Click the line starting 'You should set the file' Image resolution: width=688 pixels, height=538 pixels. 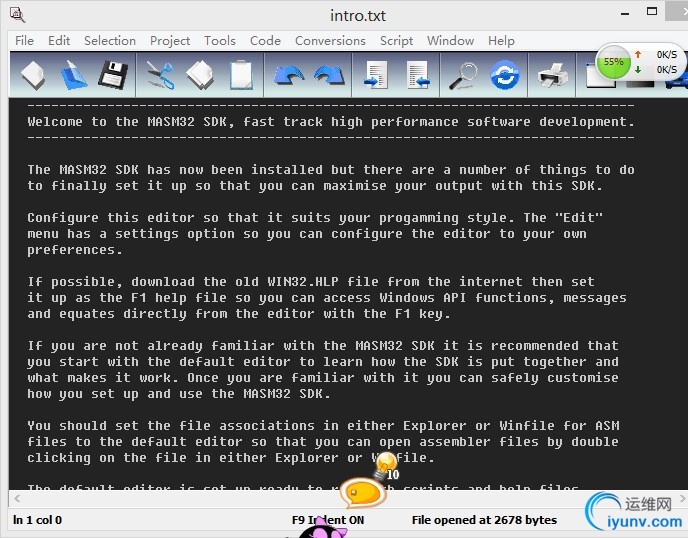click(323, 426)
